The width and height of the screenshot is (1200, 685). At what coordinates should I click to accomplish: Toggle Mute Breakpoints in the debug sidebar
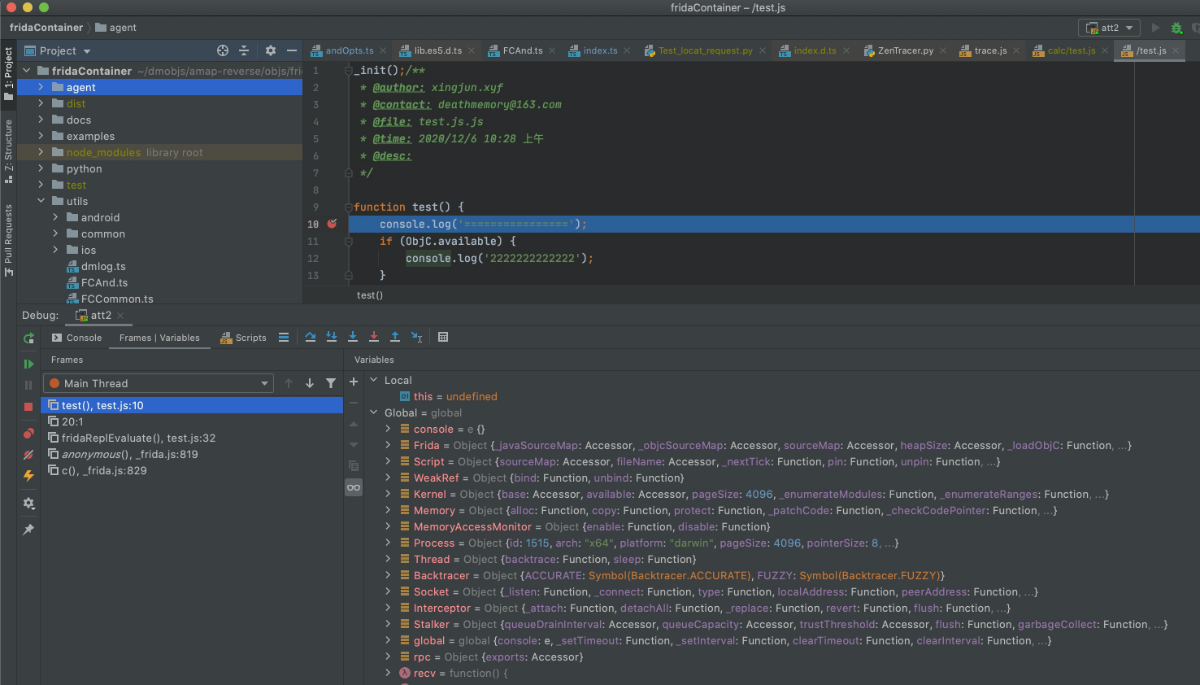tap(28, 454)
